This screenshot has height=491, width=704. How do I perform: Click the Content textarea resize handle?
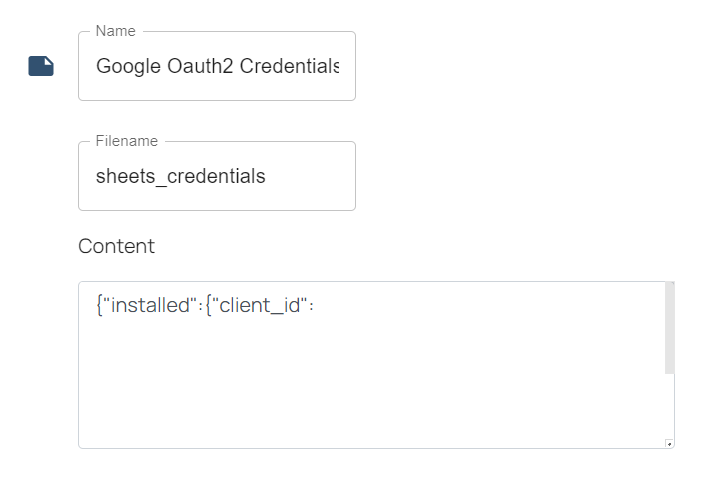pos(669,443)
